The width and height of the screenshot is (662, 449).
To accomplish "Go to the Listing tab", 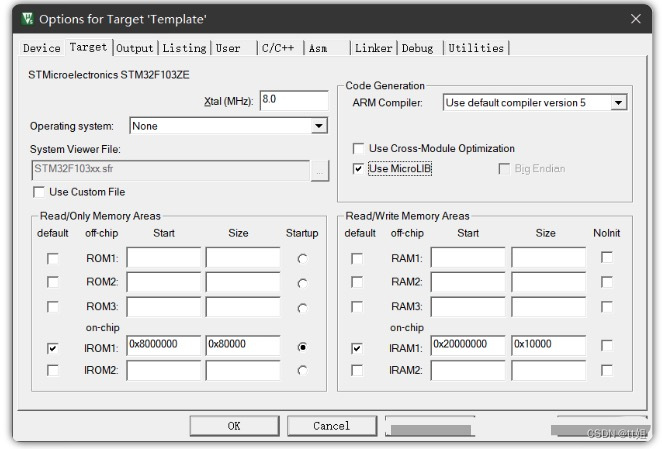I will (x=184, y=48).
